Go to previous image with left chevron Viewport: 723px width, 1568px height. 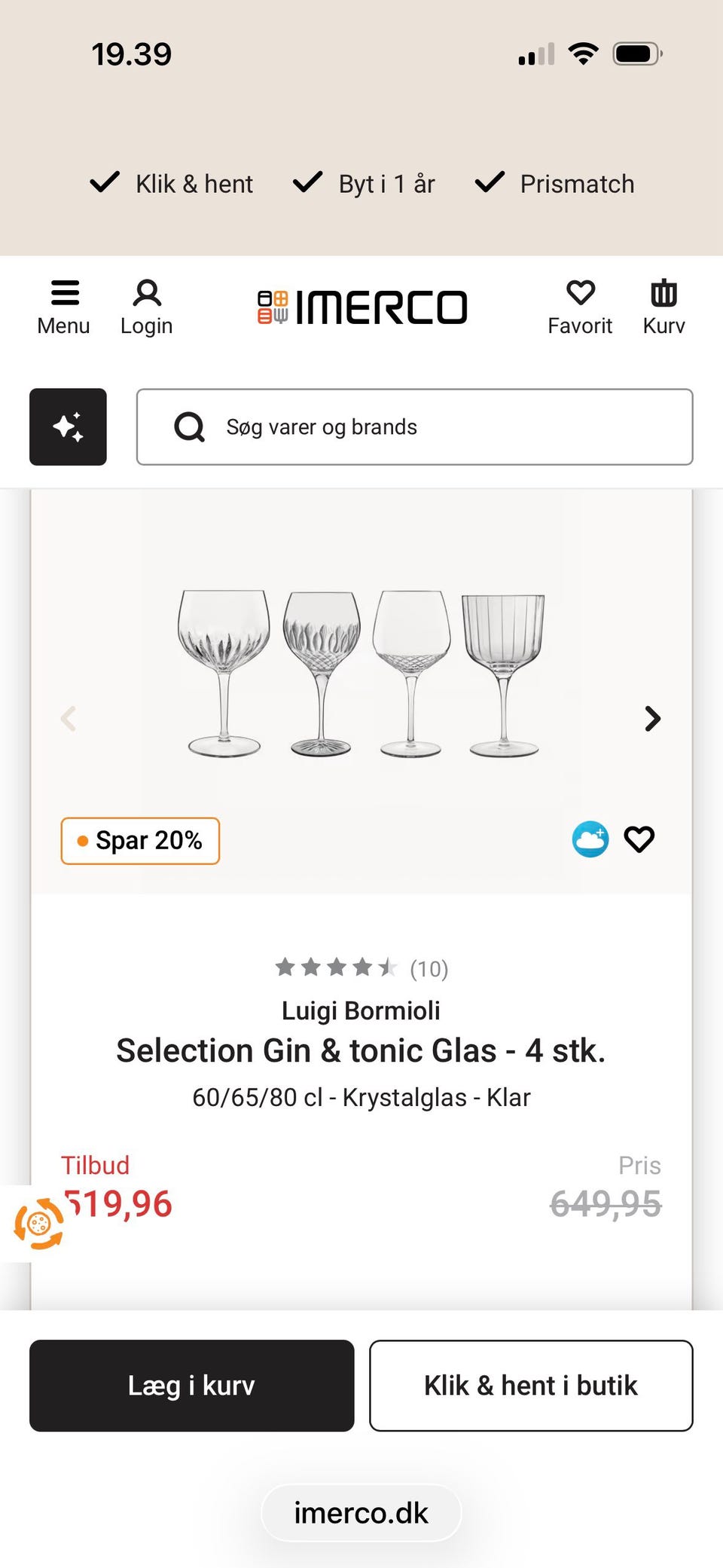(69, 719)
